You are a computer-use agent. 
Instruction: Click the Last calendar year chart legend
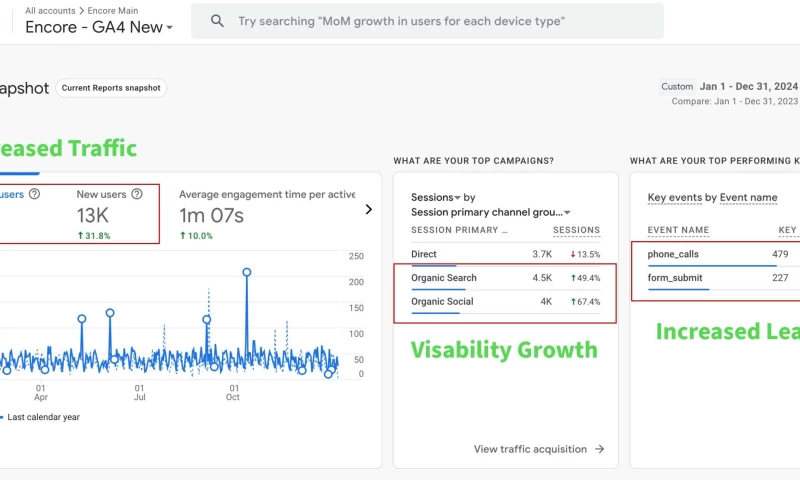click(x=43, y=417)
